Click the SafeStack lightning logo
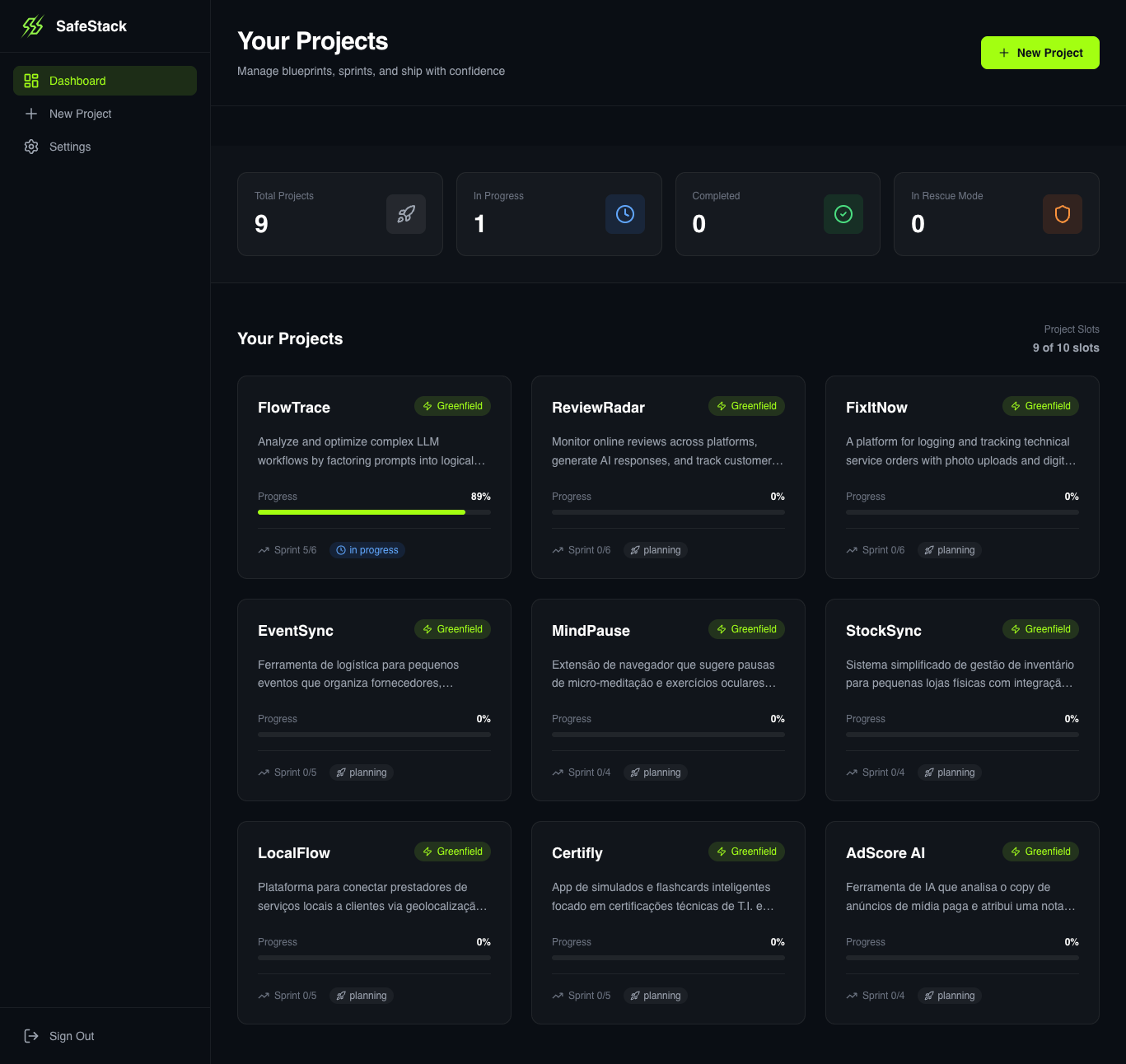1126x1064 pixels. coord(32,26)
